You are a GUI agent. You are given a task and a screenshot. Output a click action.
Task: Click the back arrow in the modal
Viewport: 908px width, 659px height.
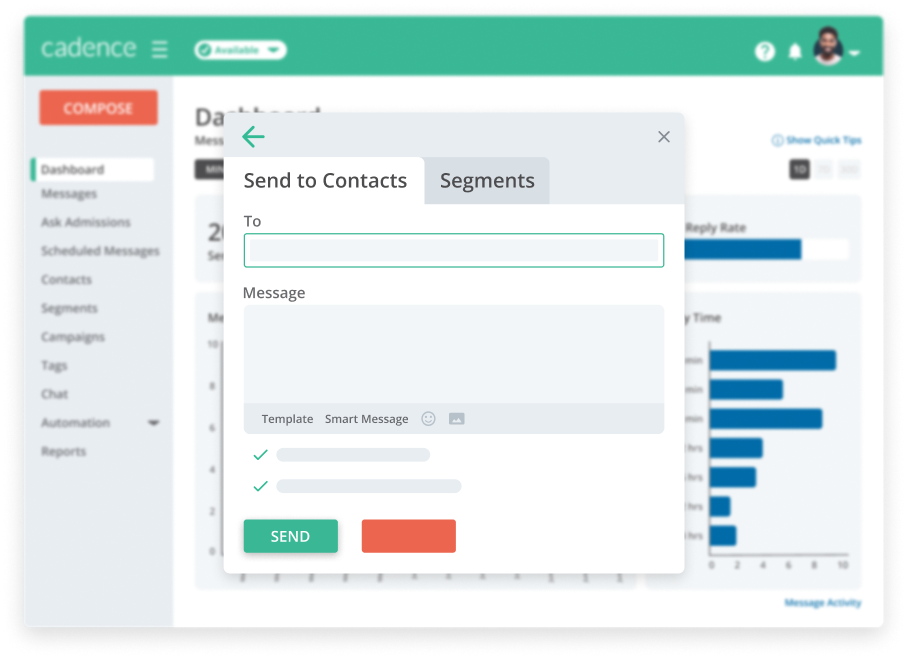[253, 136]
